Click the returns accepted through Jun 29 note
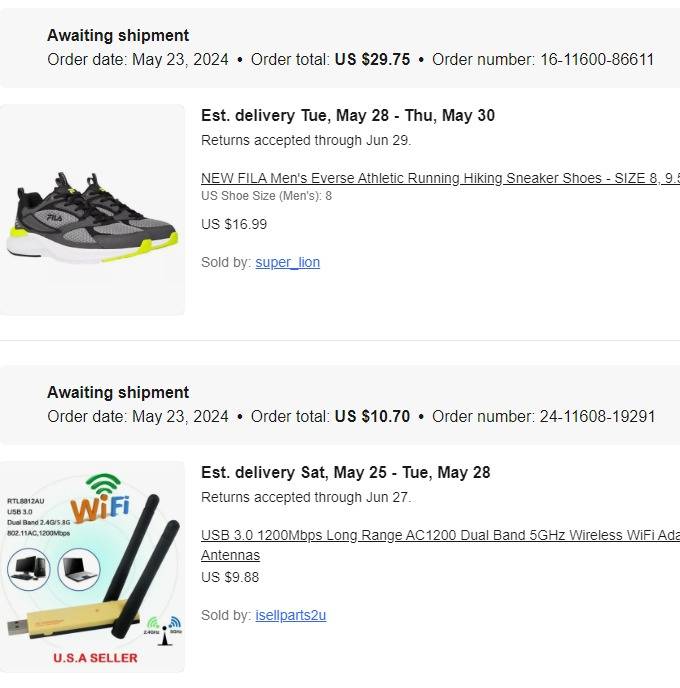 [306, 140]
